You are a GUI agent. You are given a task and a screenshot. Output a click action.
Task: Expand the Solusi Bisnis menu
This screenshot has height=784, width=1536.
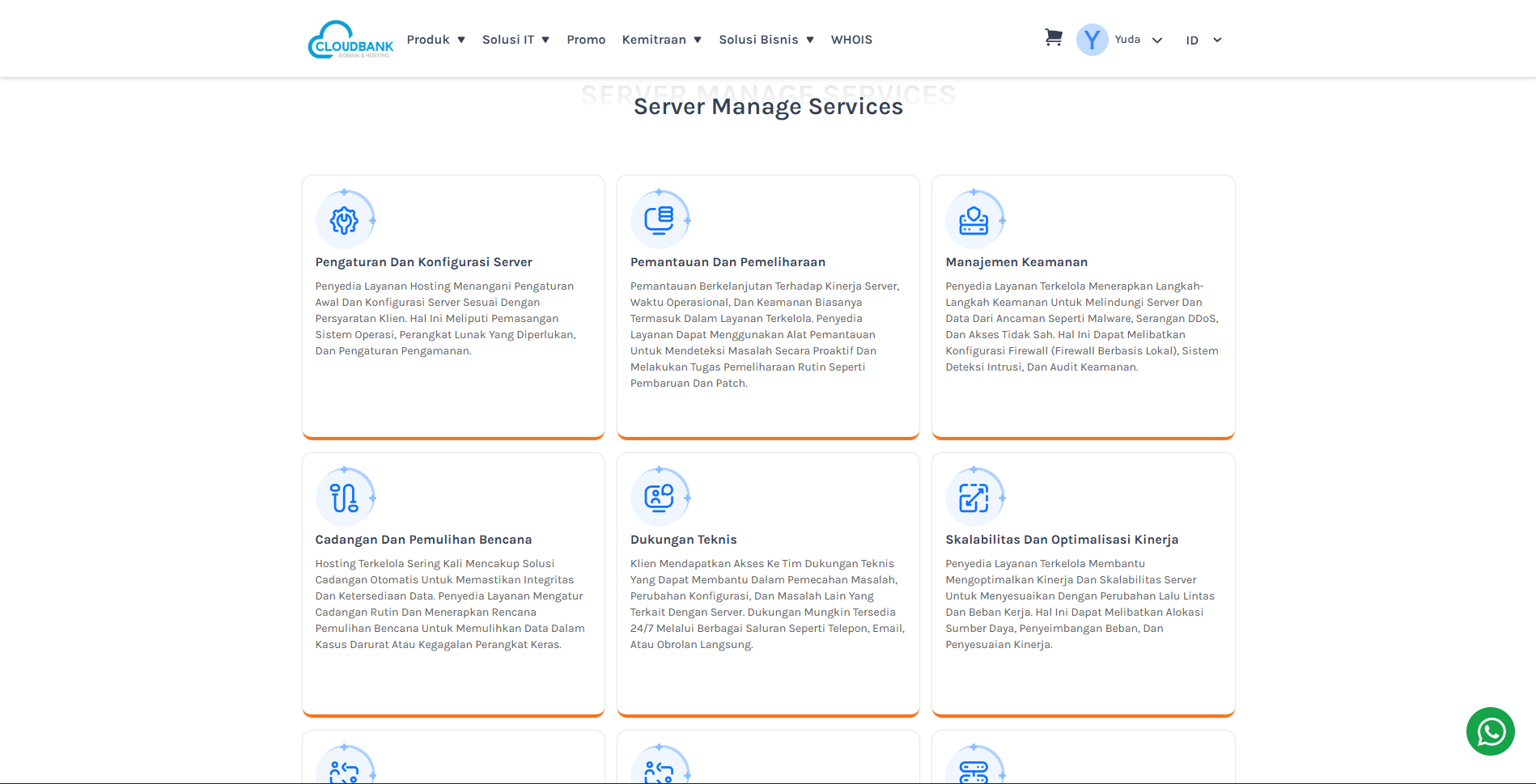click(x=766, y=40)
